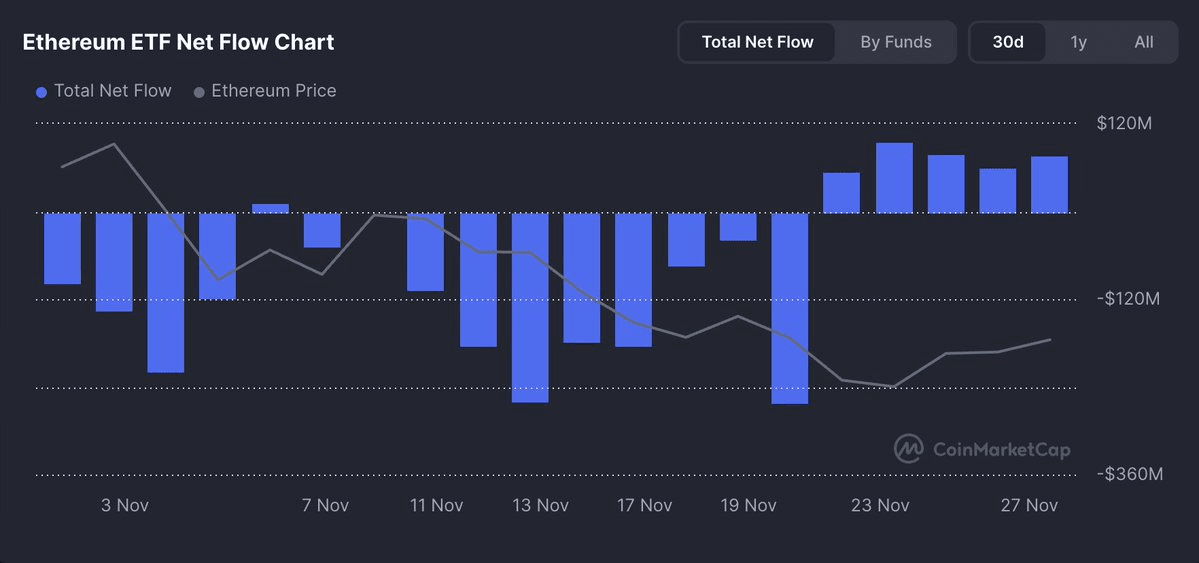Click the last blue bar above 27 Nov
The width and height of the screenshot is (1199, 563).
tap(1049, 184)
